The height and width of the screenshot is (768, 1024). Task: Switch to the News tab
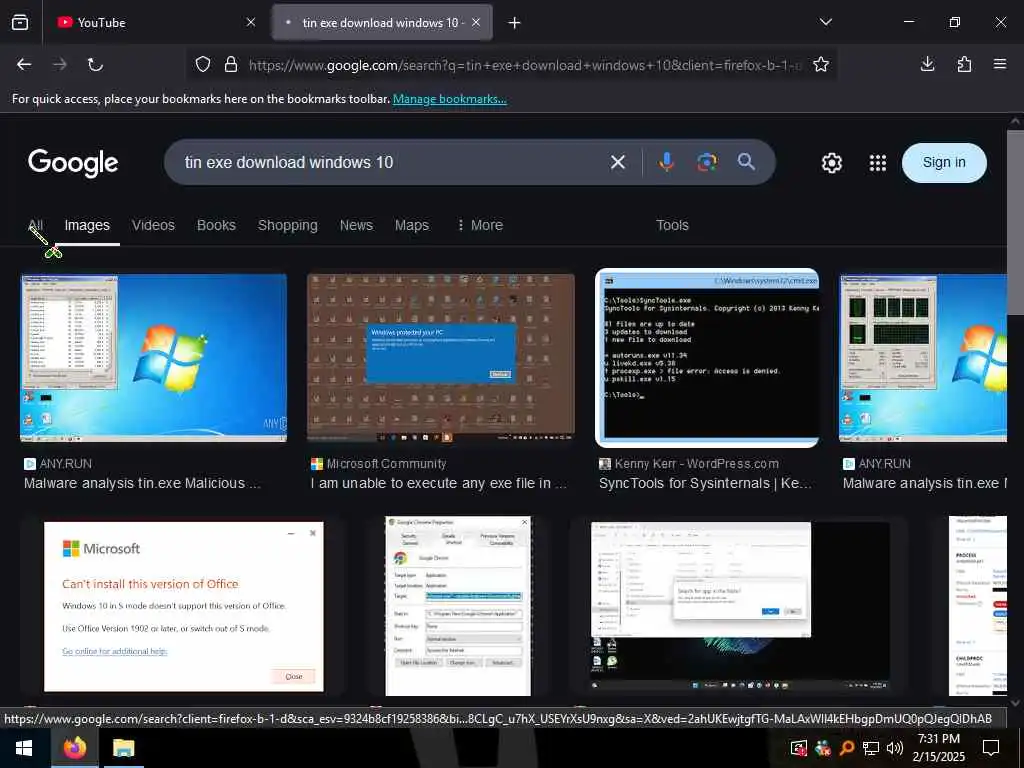pos(356,225)
